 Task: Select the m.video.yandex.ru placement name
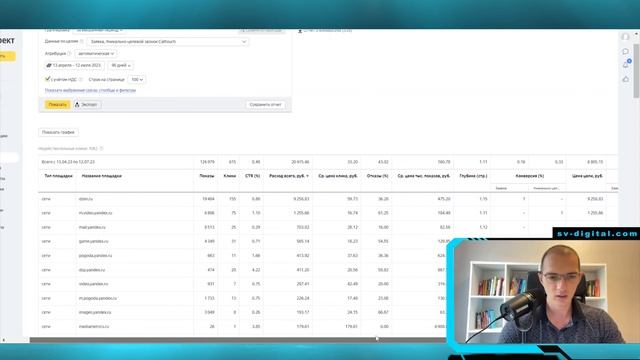click(x=95, y=213)
